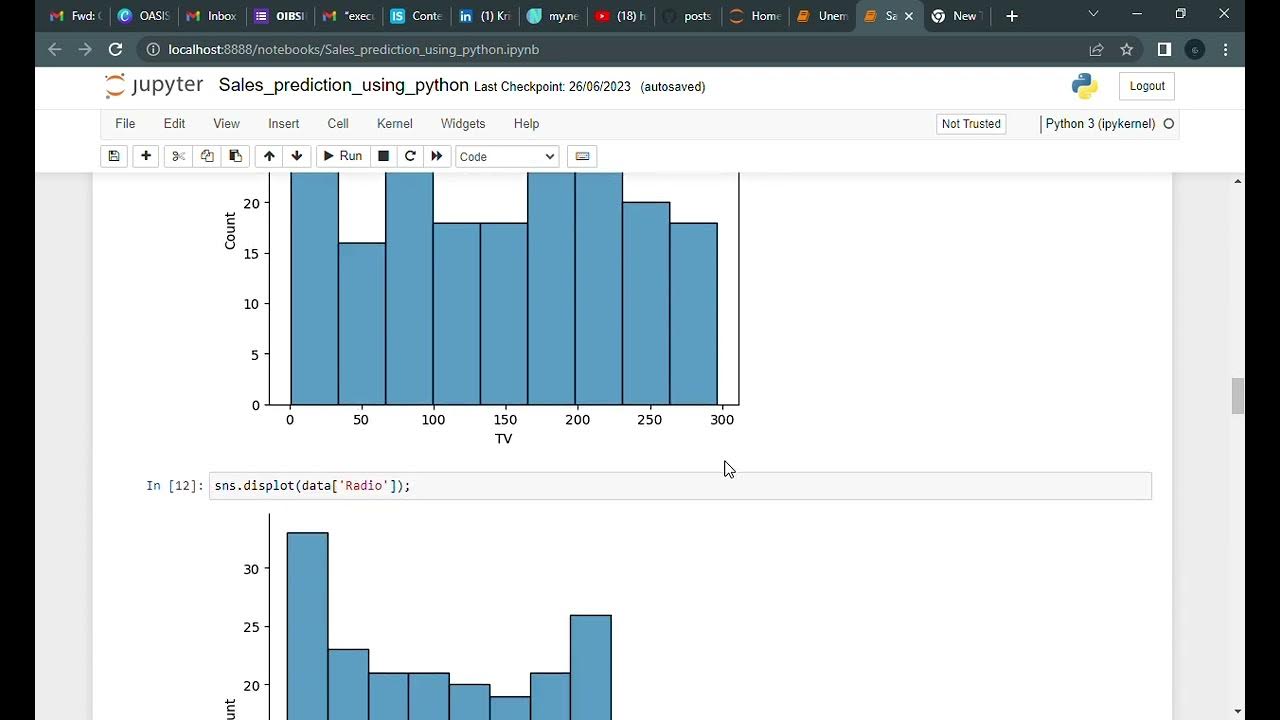Move selected cell up arrow
The width and height of the screenshot is (1280, 720).
(x=269, y=156)
